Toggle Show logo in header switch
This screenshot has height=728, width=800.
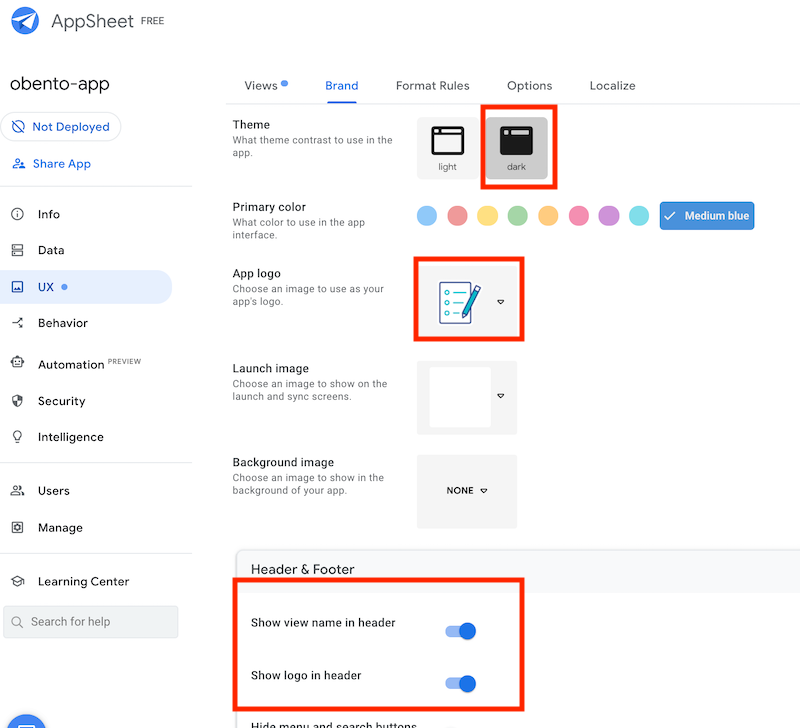pos(461,684)
